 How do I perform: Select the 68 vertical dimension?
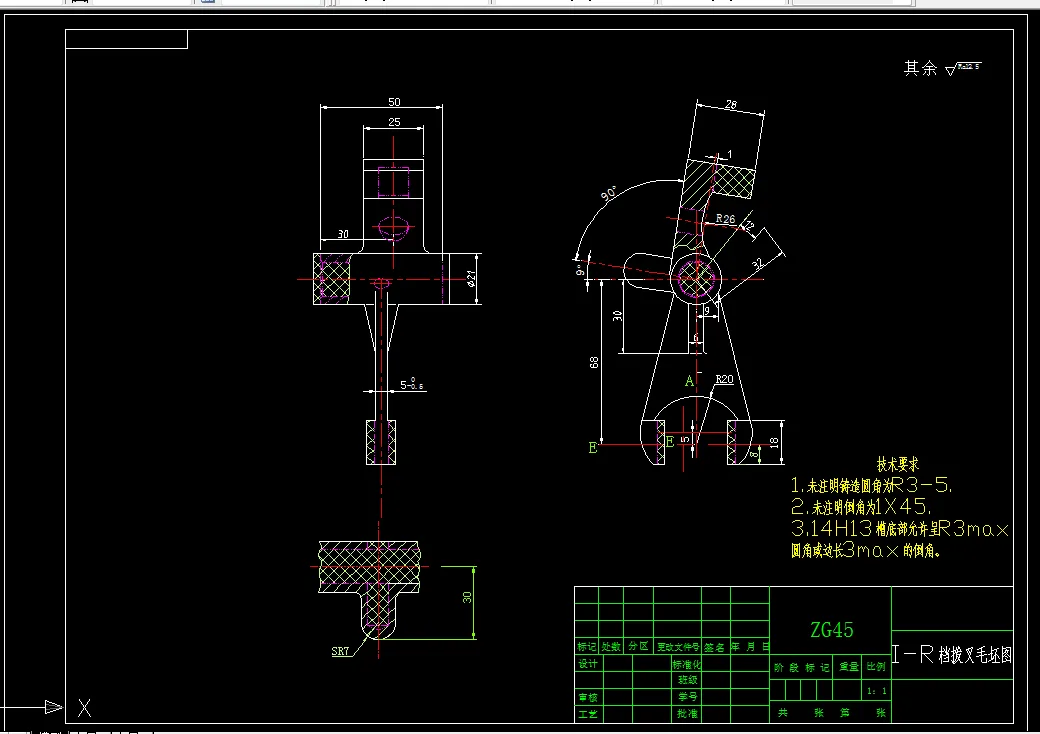(x=594, y=363)
